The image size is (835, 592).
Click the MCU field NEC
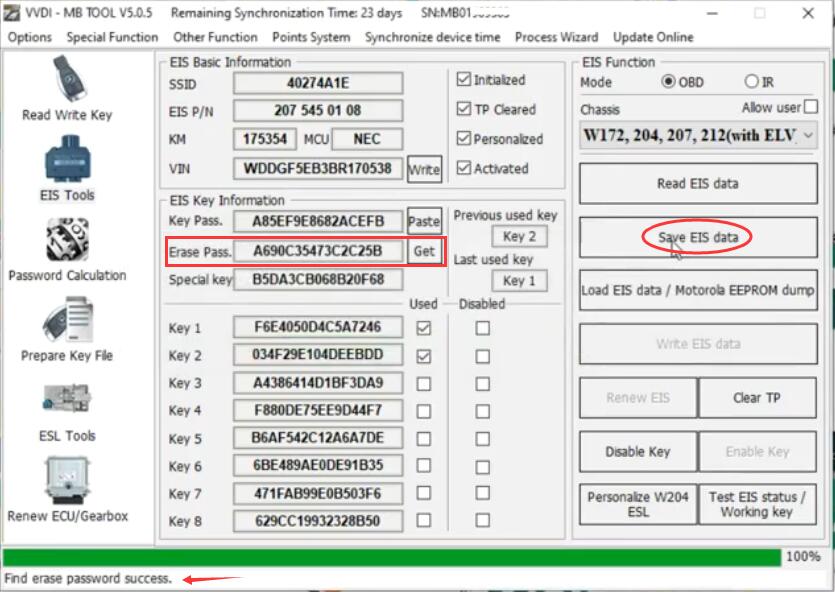tap(367, 139)
